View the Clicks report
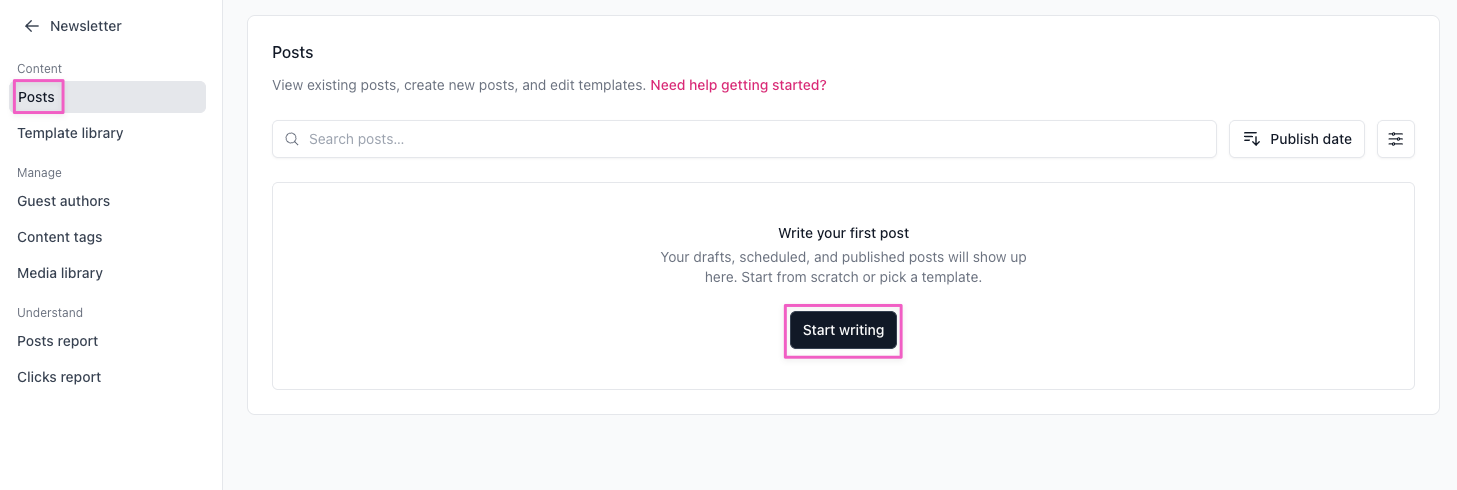 pos(59,377)
